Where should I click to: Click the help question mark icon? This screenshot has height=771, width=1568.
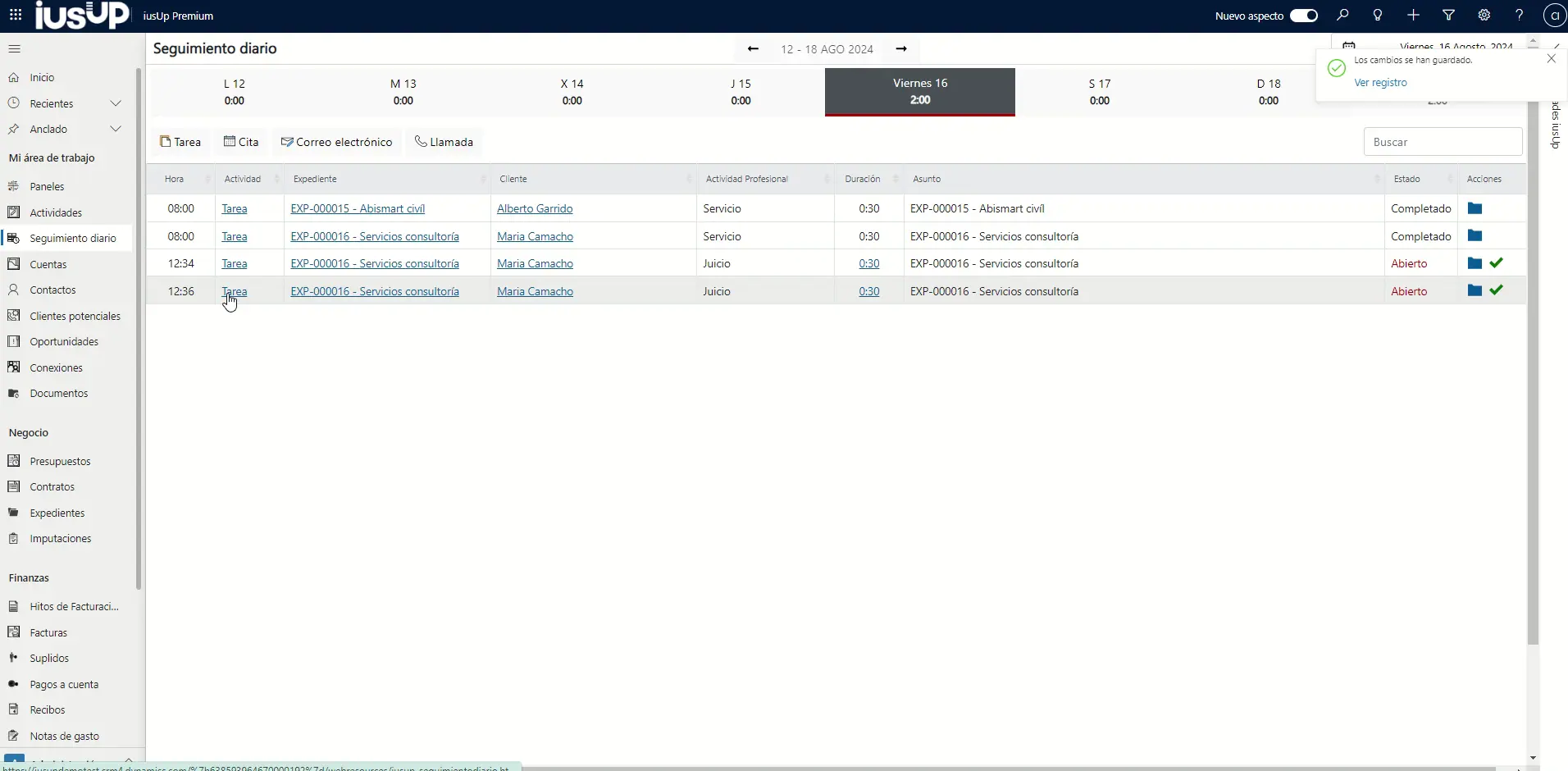[x=1519, y=16]
